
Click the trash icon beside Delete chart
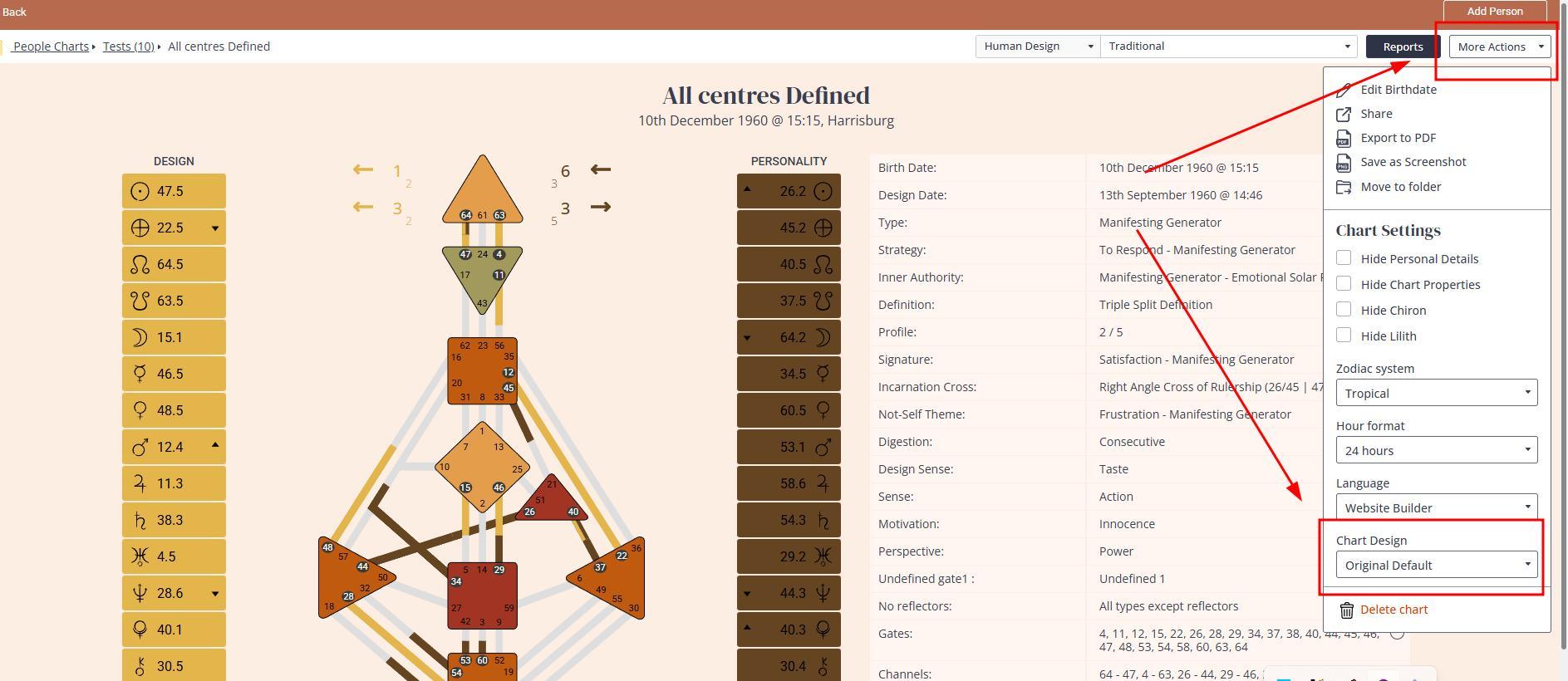[1346, 610]
